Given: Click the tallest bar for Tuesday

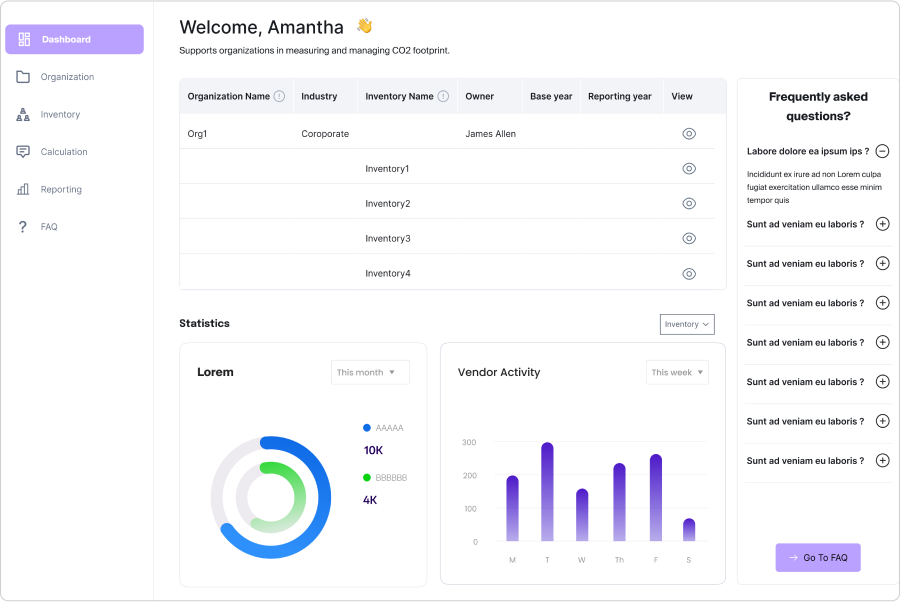Looking at the screenshot, I should (547, 492).
